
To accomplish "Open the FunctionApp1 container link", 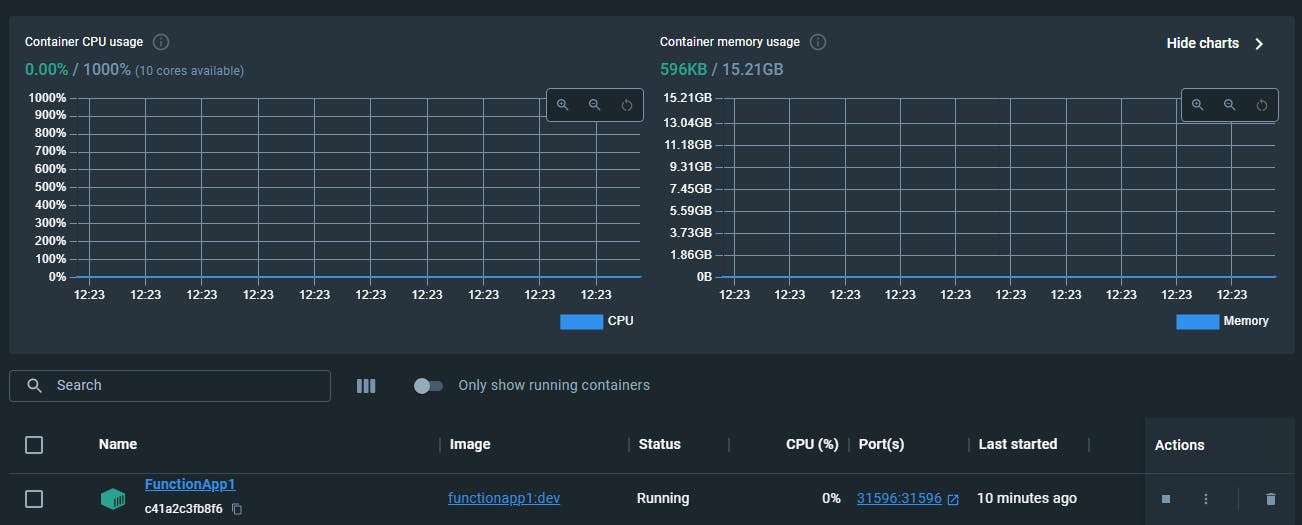I will pos(190,484).
